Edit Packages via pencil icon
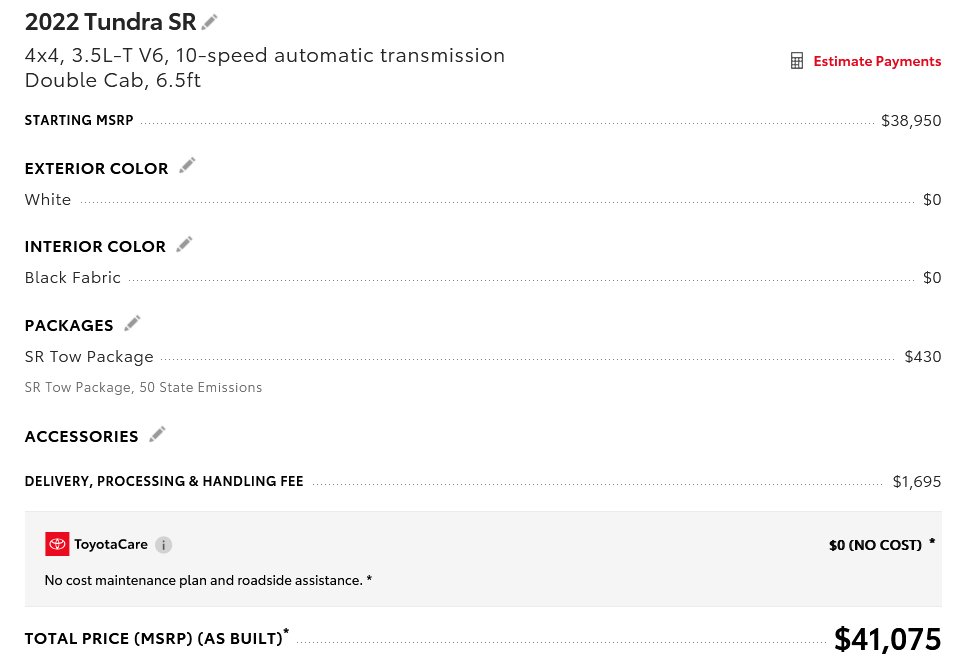This screenshot has width=961, height=670. point(132,323)
